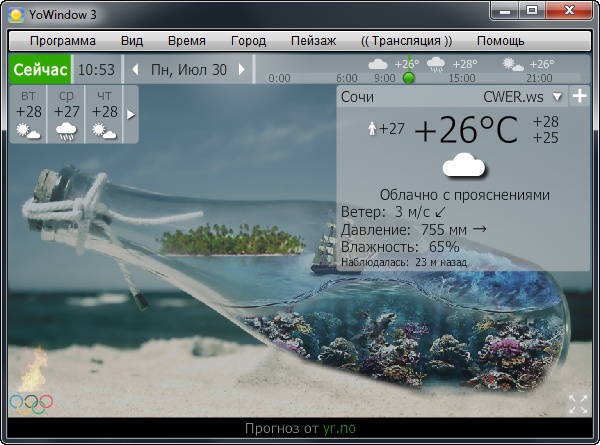
Task: Click the fullscreen icon in bottom corner
Action: [577, 404]
